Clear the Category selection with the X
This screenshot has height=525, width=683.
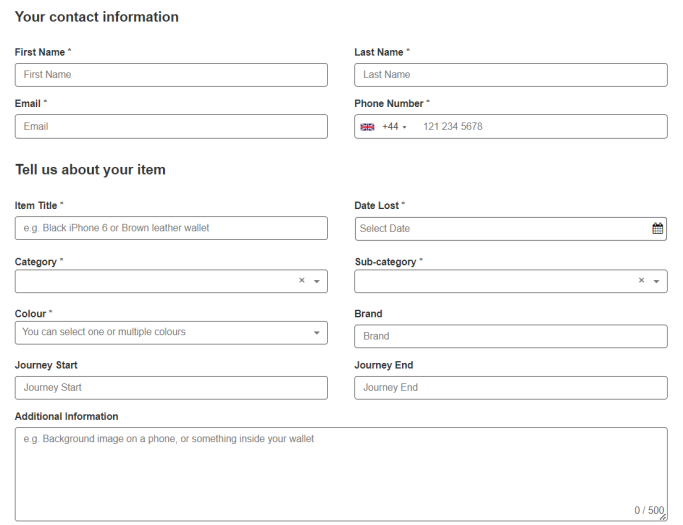pyautogui.click(x=301, y=281)
